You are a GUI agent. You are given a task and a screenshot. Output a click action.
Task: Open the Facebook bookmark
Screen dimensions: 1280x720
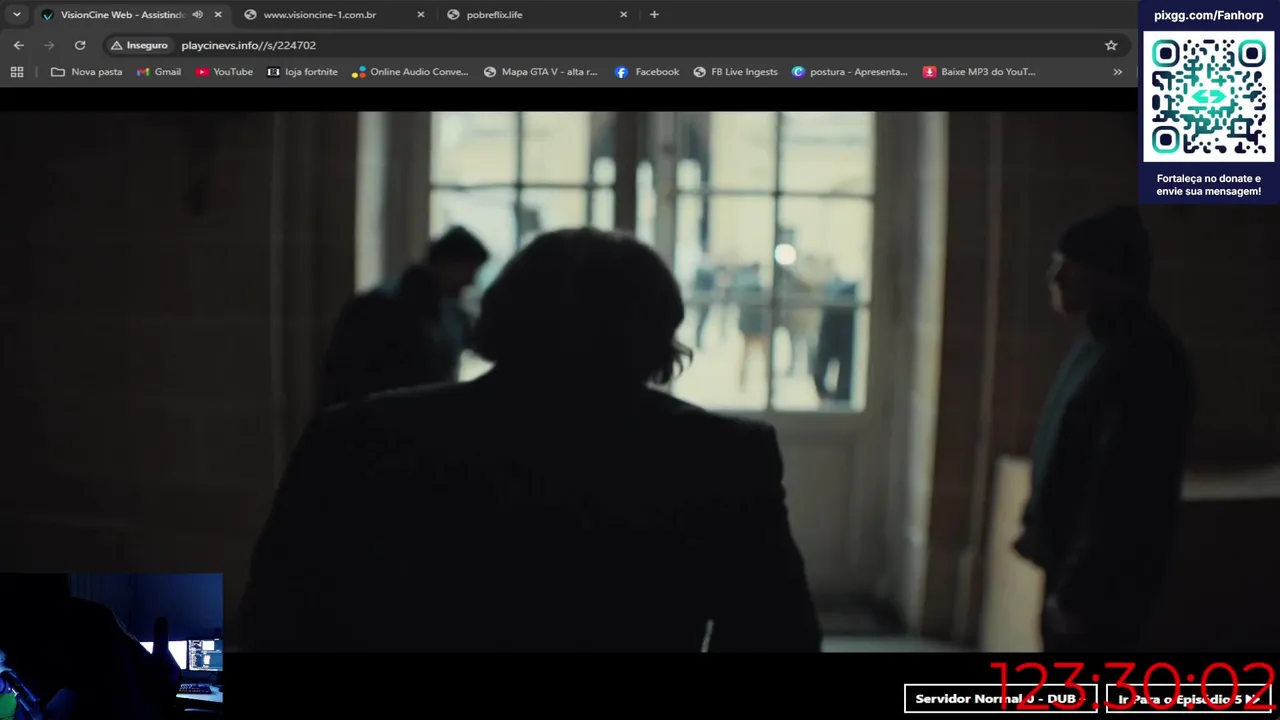pos(647,72)
